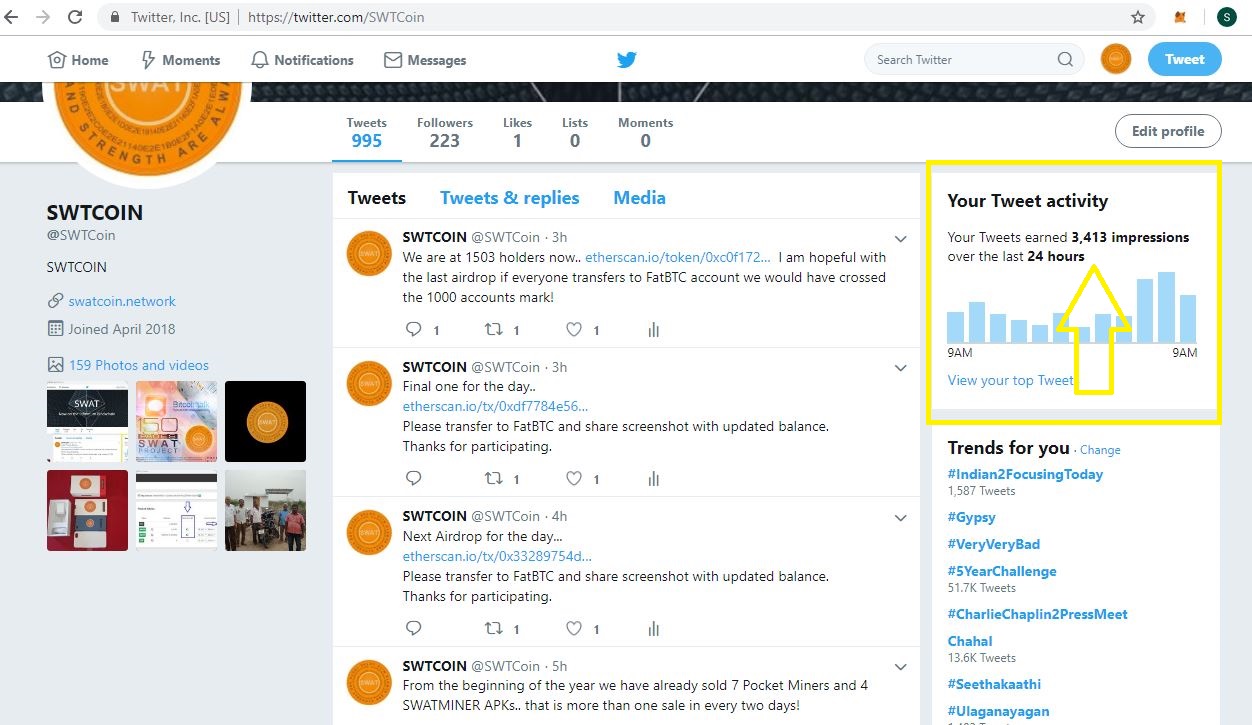Open the #Gypsy trend
Screen dimensions: 1252x725
point(972,517)
